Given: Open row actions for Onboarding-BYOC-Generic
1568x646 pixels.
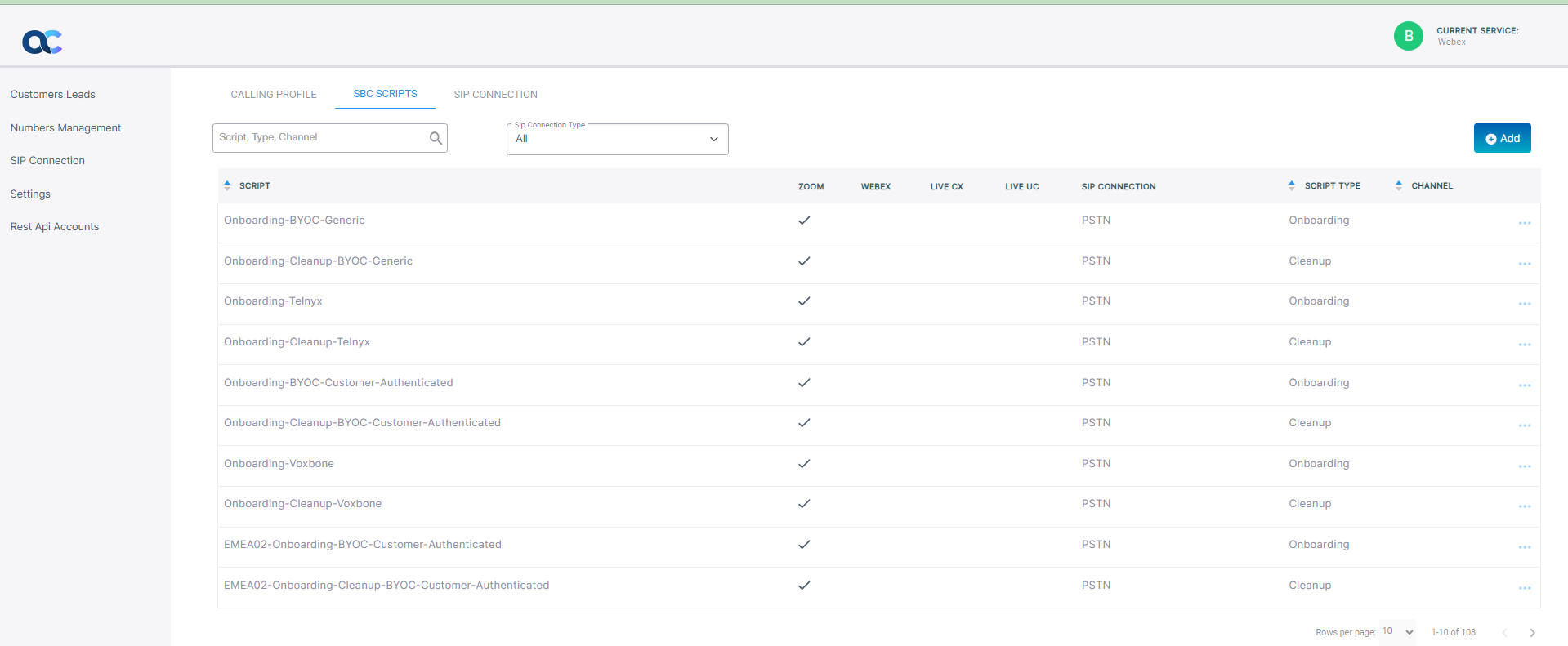Looking at the screenshot, I should click(1524, 223).
